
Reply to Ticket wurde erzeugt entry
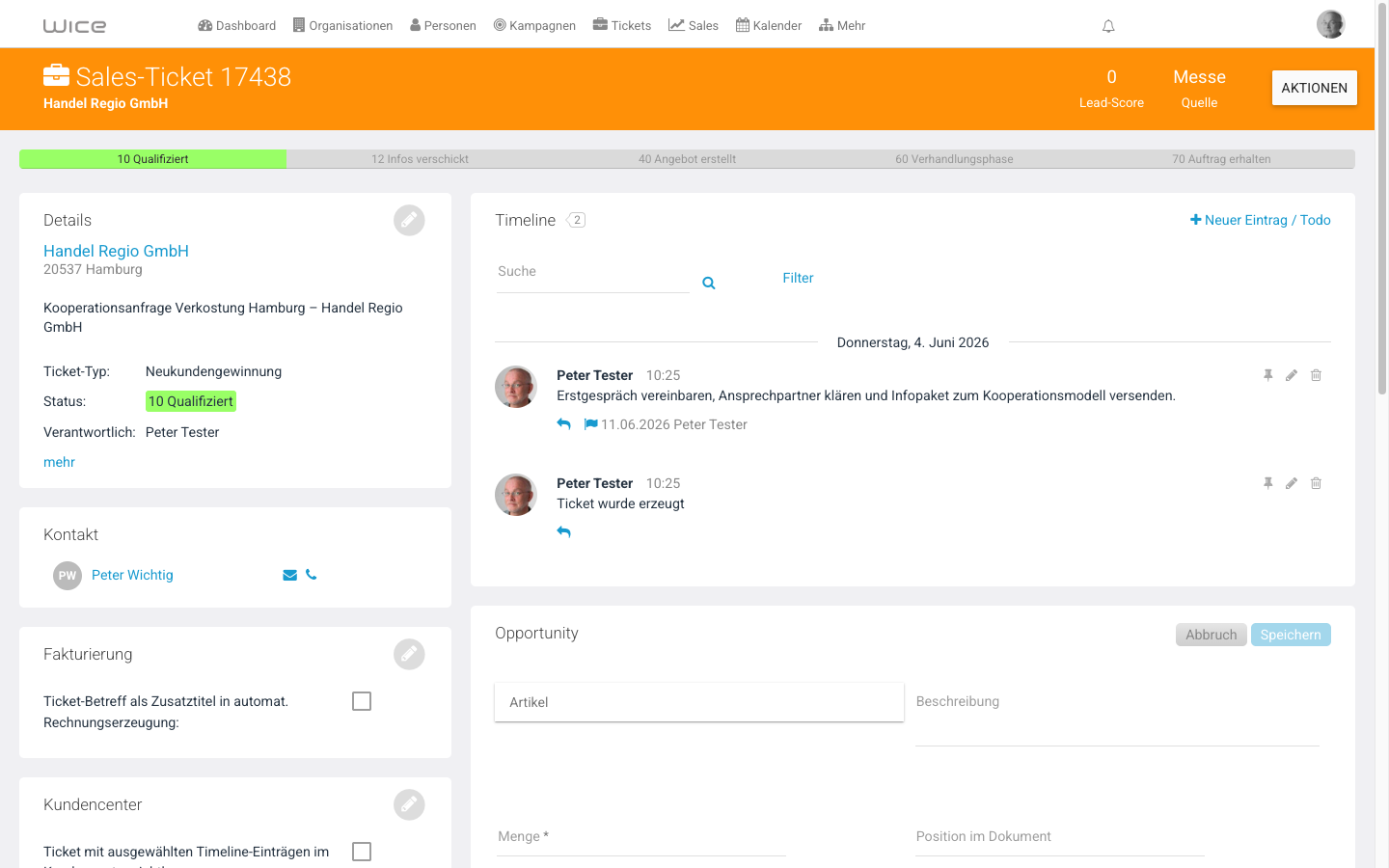click(564, 532)
